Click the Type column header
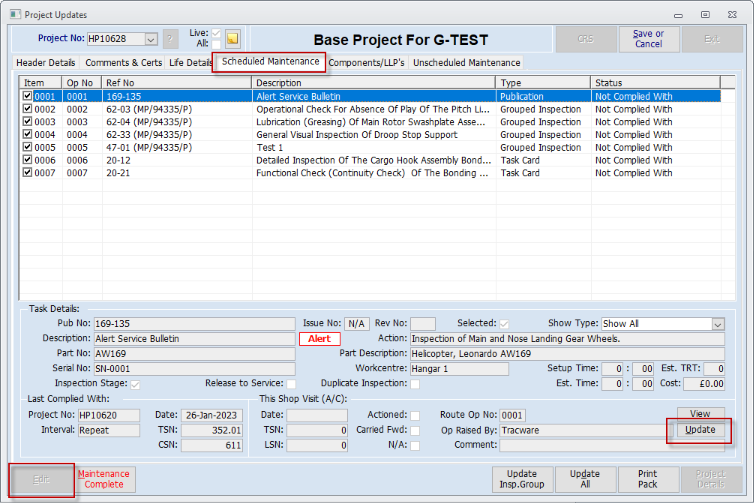The width and height of the screenshot is (754, 503). (543, 83)
